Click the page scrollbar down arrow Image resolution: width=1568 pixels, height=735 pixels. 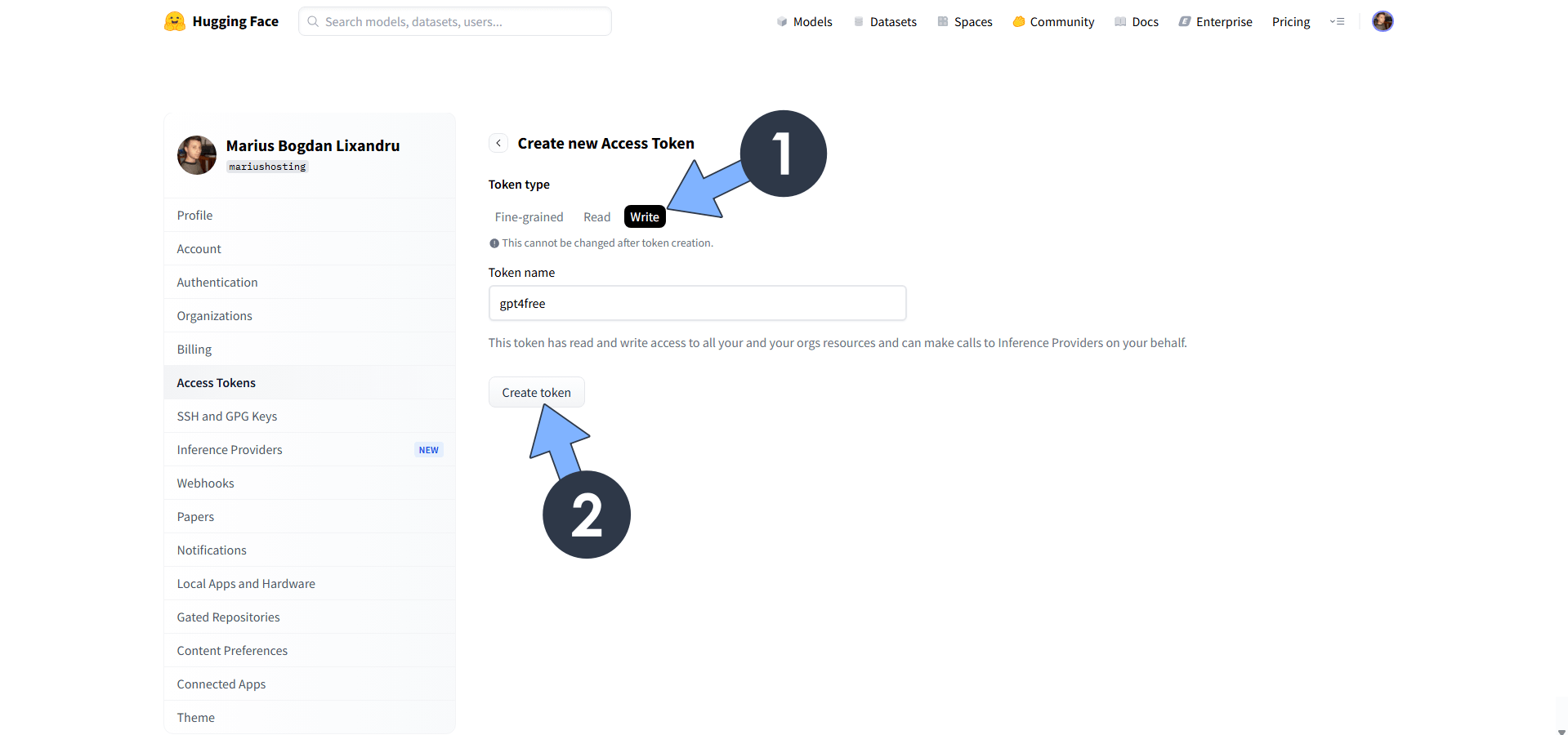click(1561, 731)
